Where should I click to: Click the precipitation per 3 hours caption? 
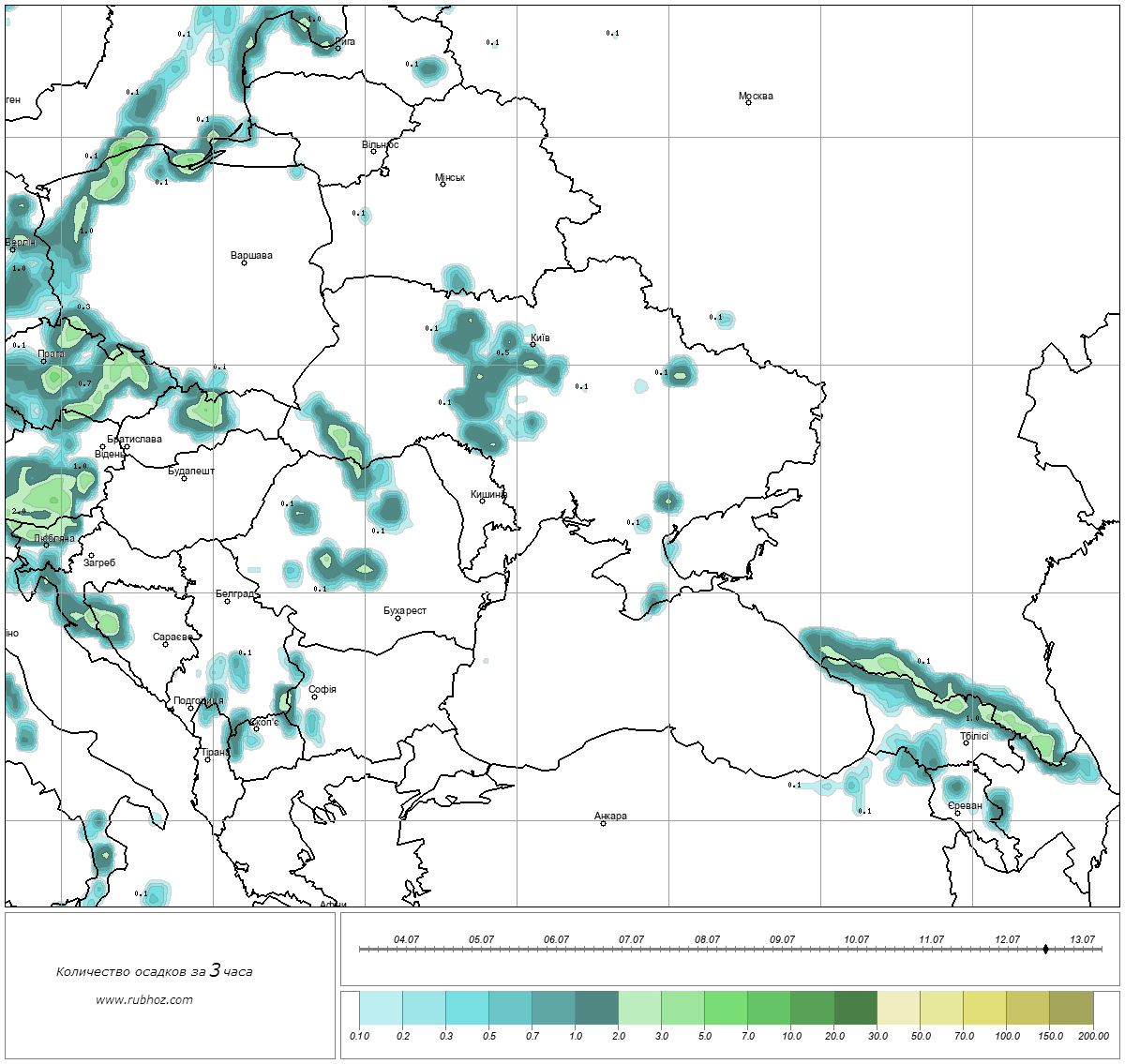point(154,971)
